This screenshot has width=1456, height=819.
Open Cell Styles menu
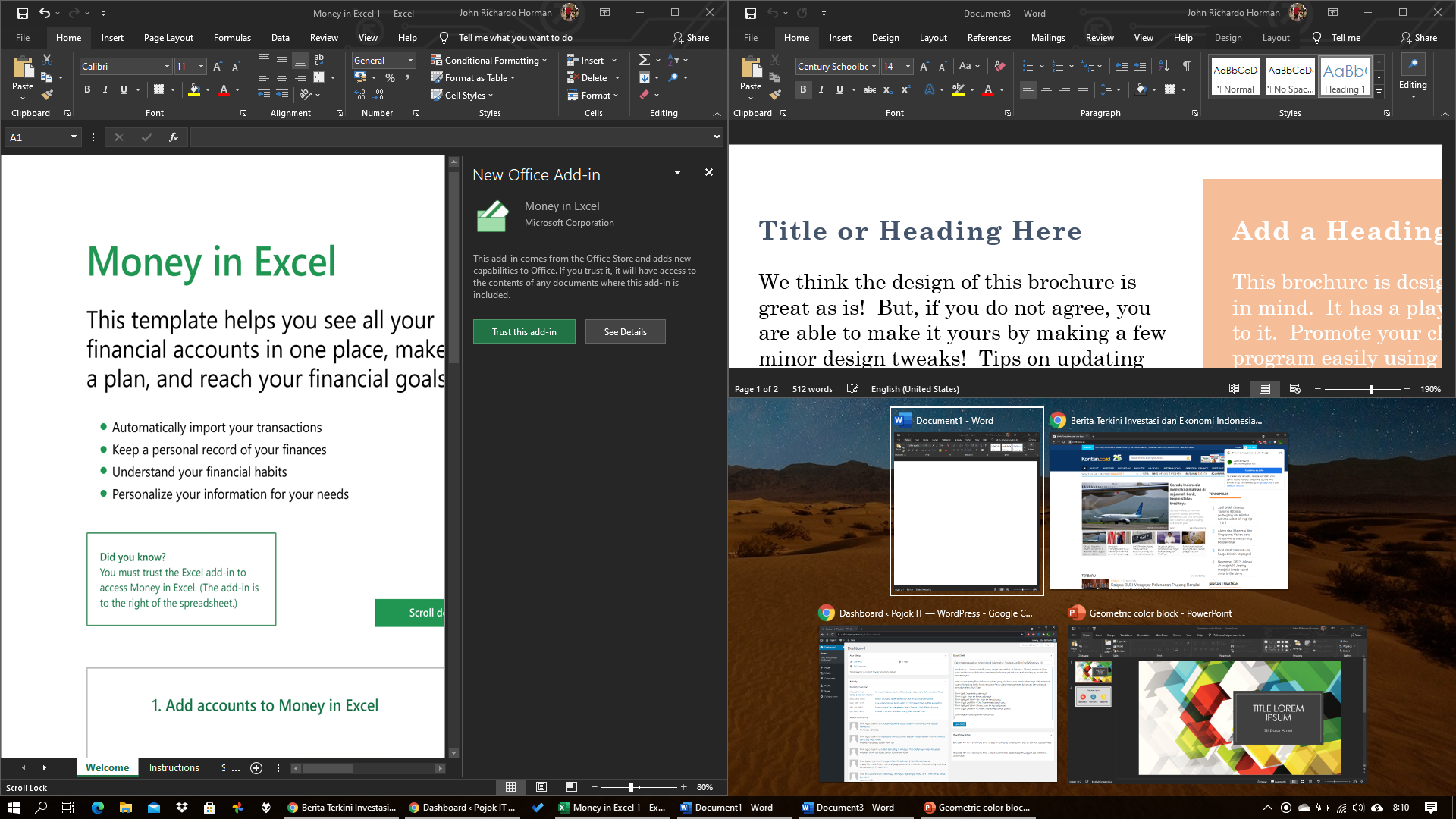point(462,96)
